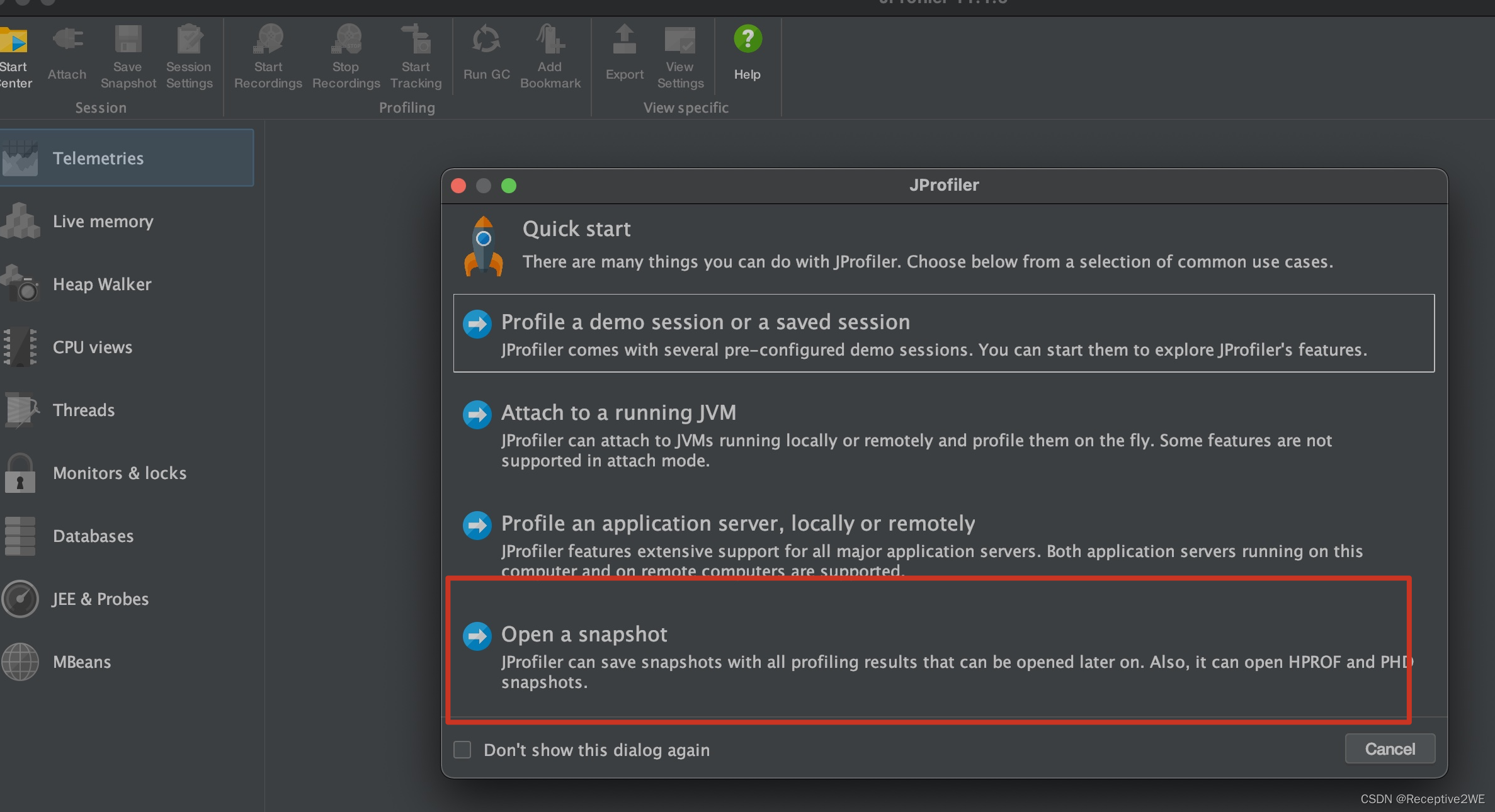Open the CPU views section
The image size is (1495, 812).
coord(127,347)
